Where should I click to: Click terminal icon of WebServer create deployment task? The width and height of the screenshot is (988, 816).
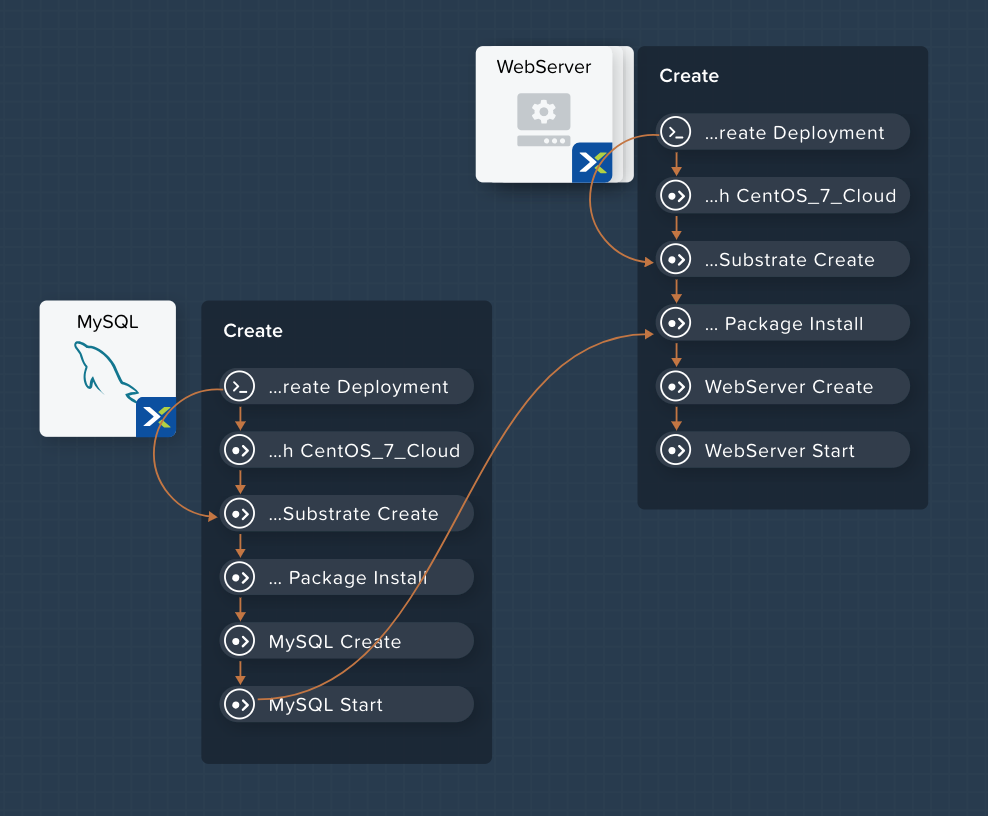tap(676, 132)
